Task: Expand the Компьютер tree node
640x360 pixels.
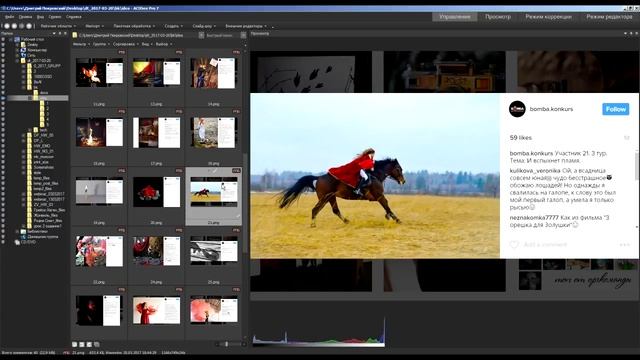Action: [17, 50]
